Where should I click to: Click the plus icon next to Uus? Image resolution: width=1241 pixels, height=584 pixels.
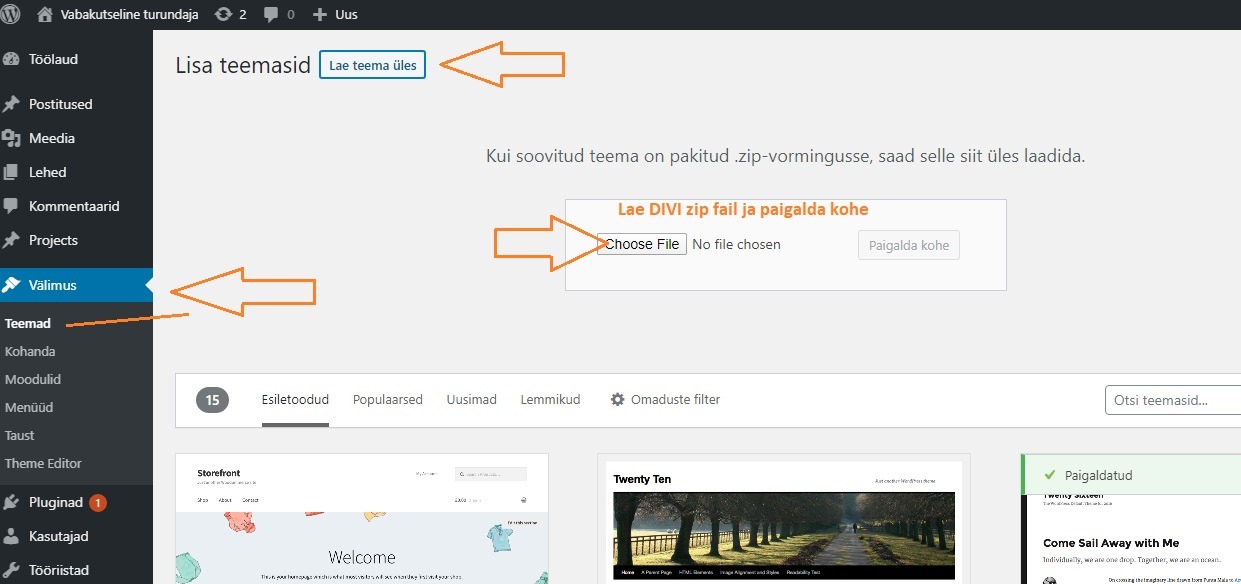tap(319, 14)
